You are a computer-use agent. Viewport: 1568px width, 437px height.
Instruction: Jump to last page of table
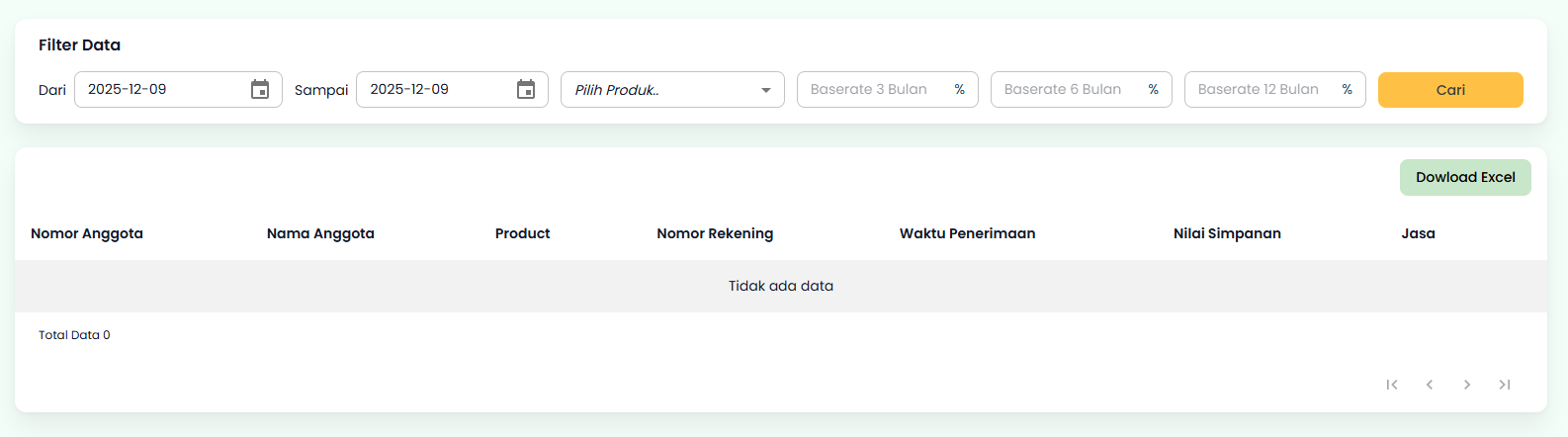click(1505, 385)
